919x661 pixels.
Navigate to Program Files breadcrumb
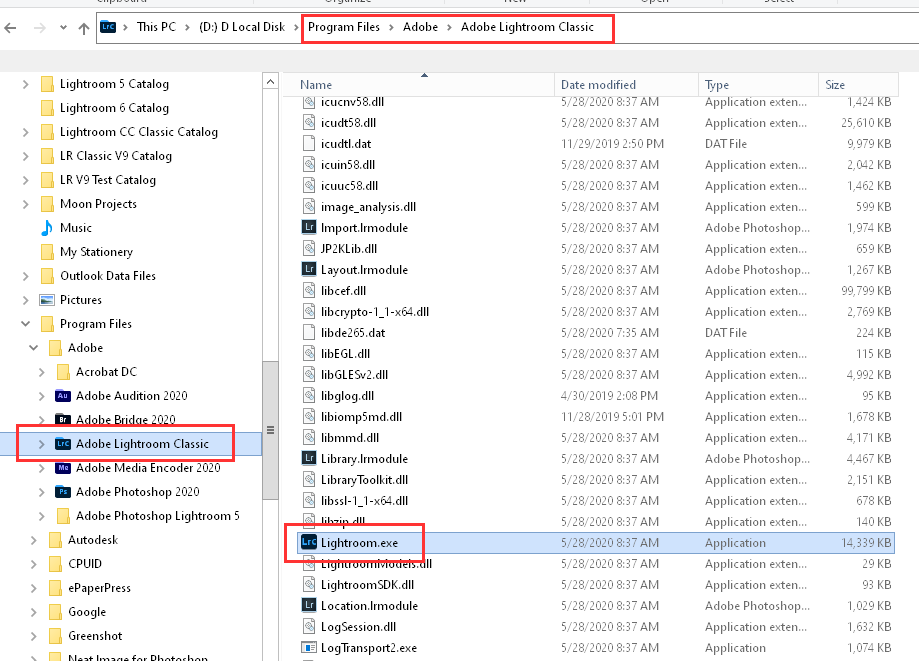343,27
